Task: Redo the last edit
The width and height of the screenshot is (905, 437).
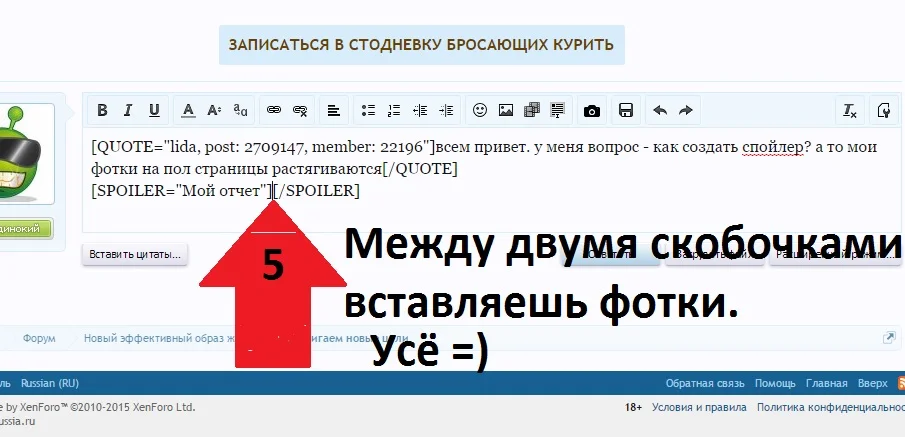Action: point(686,110)
